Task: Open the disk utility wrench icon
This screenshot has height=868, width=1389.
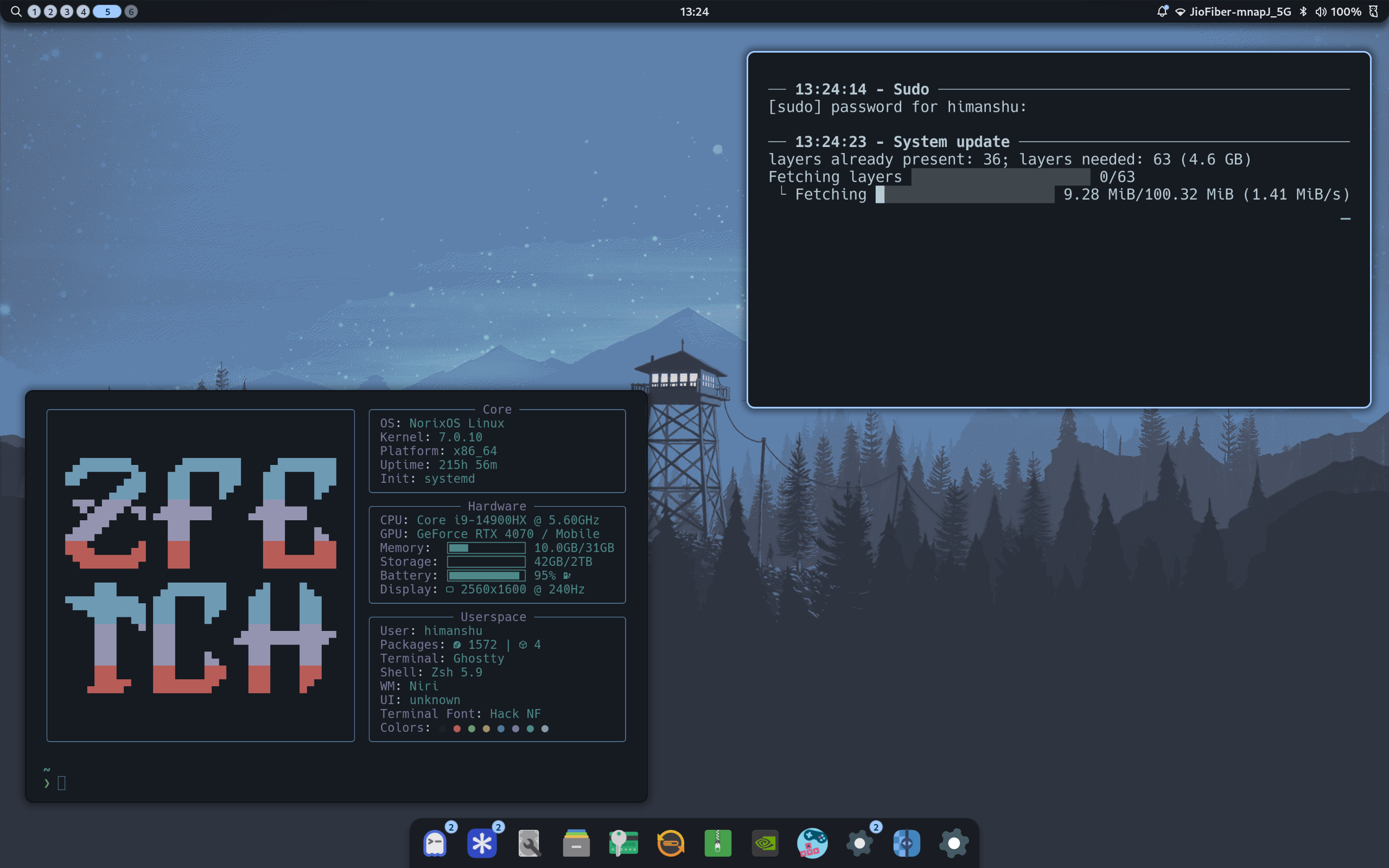Action: pos(528,843)
